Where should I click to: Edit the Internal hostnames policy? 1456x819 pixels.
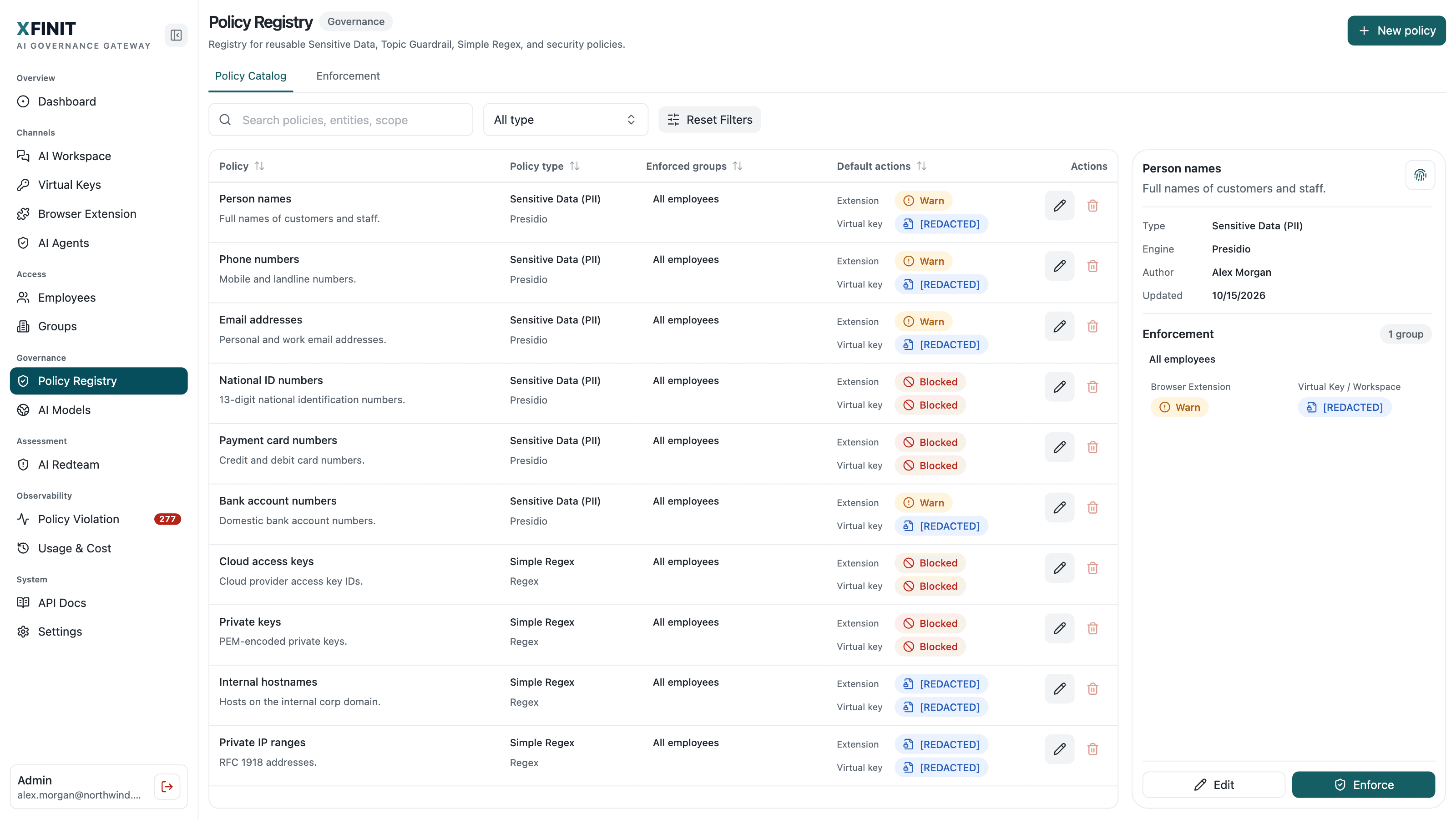point(1059,689)
